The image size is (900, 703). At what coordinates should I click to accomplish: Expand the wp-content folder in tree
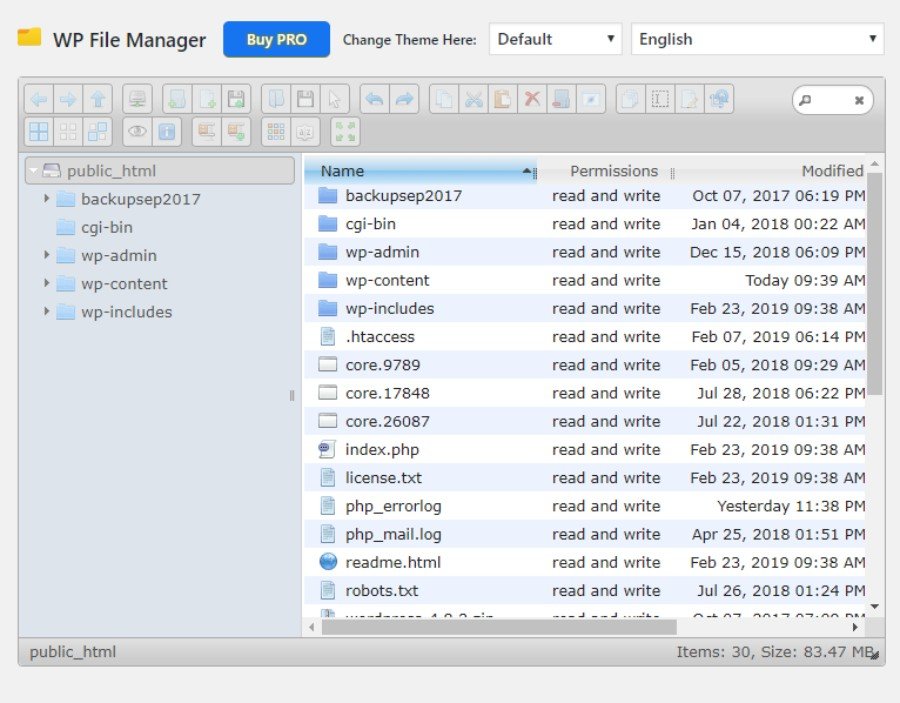47,284
